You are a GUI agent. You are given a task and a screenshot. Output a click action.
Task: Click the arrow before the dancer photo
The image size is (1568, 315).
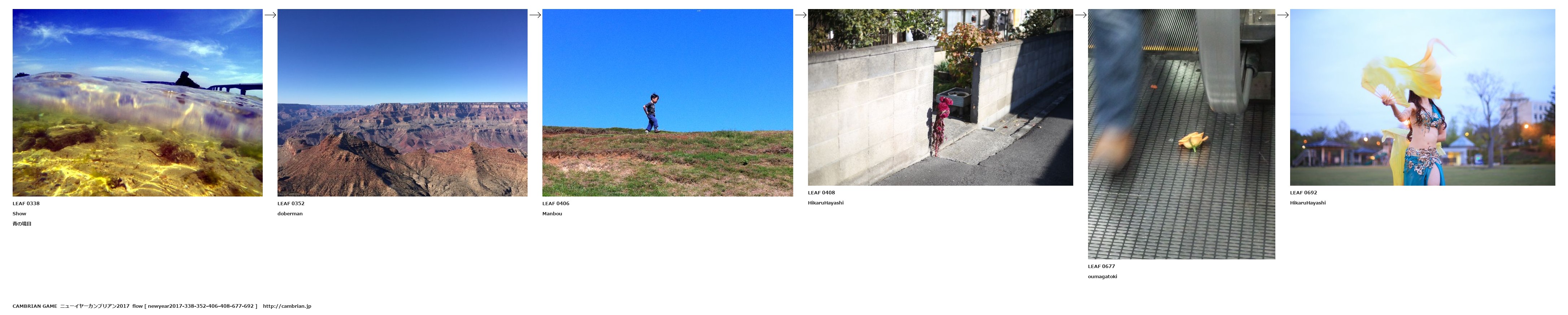click(1283, 14)
